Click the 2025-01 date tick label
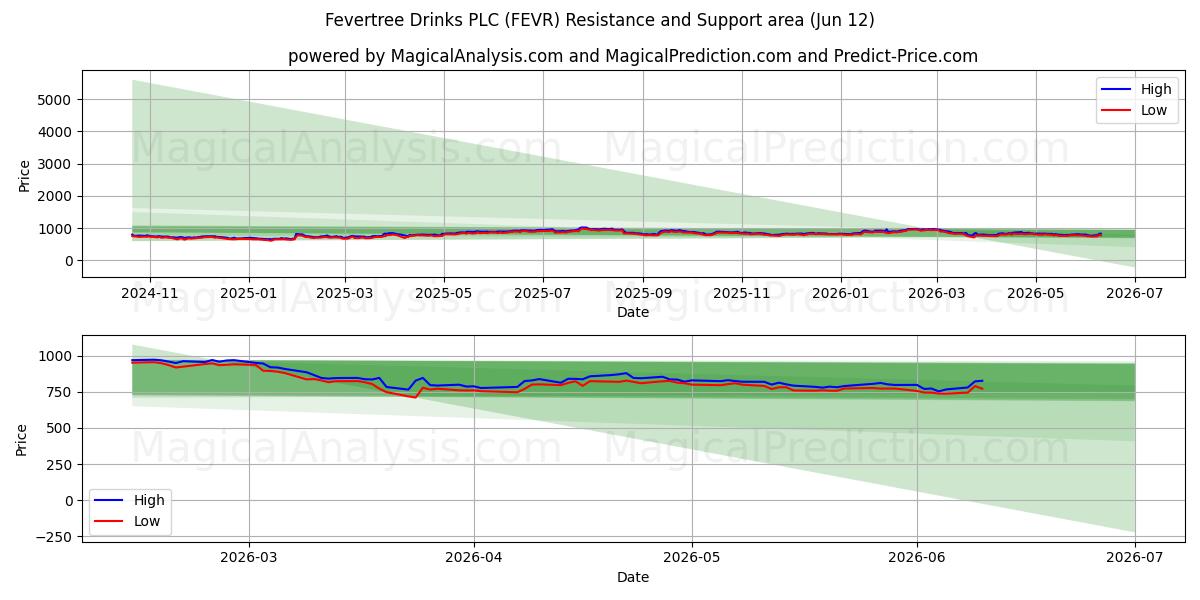This screenshot has height=600, width=1200. click(x=248, y=292)
